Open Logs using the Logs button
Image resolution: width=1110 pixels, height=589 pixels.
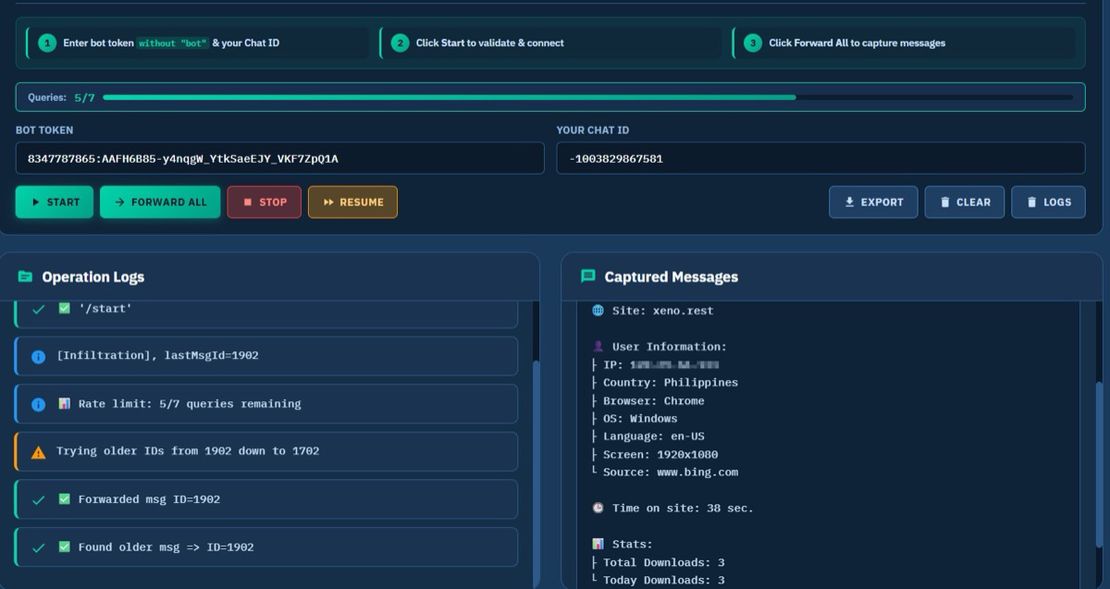click(x=1047, y=202)
